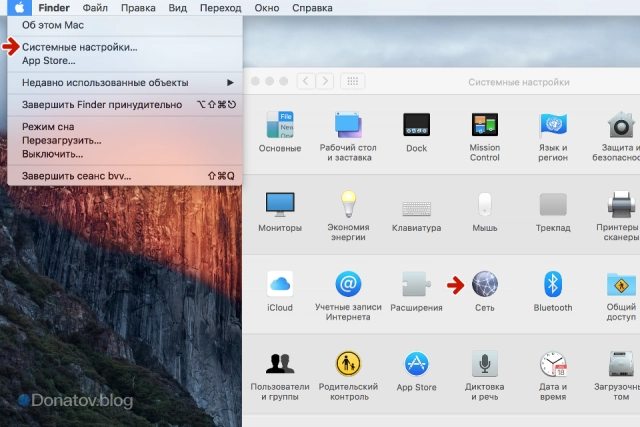The height and width of the screenshot is (427, 640).
Task: Open the Переход menu
Action: pyautogui.click(x=220, y=8)
